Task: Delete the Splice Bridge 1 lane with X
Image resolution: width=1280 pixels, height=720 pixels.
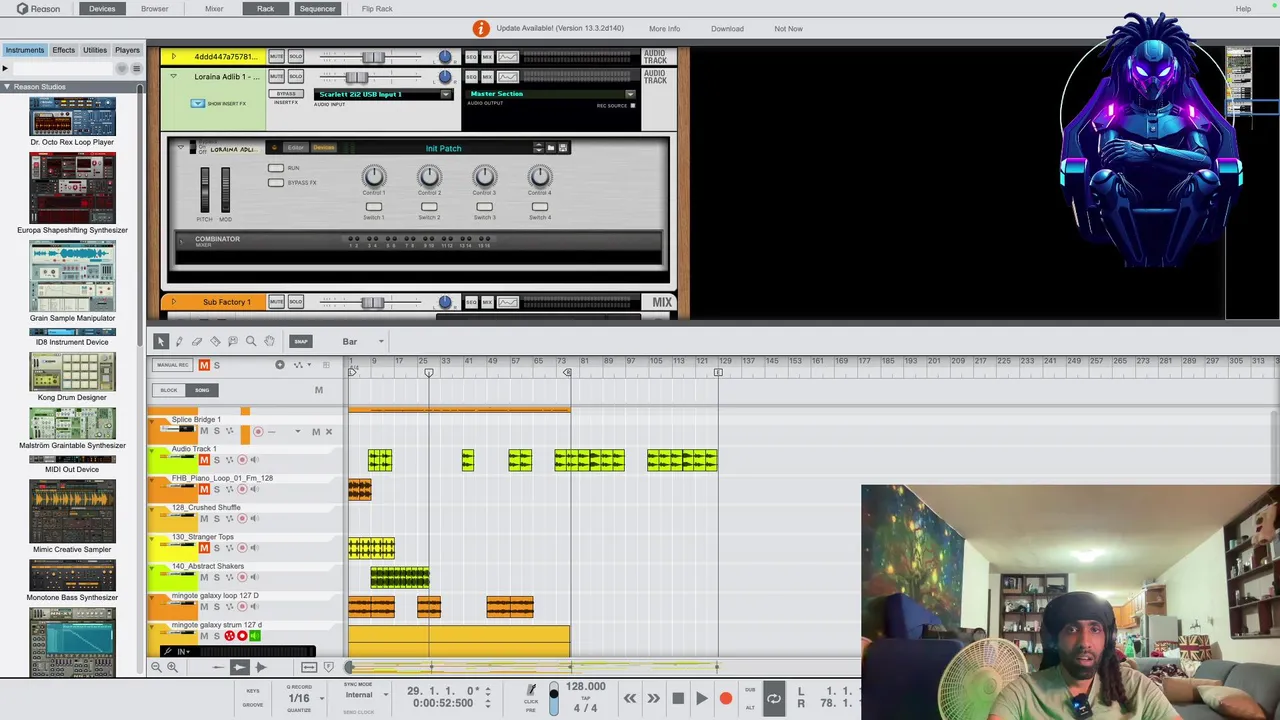Action: [328, 432]
